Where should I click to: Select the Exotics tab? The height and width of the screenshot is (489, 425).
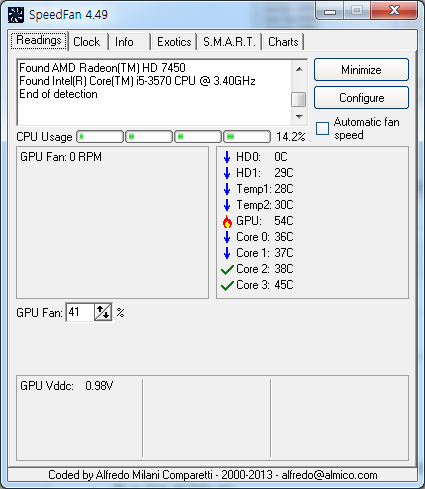174,42
